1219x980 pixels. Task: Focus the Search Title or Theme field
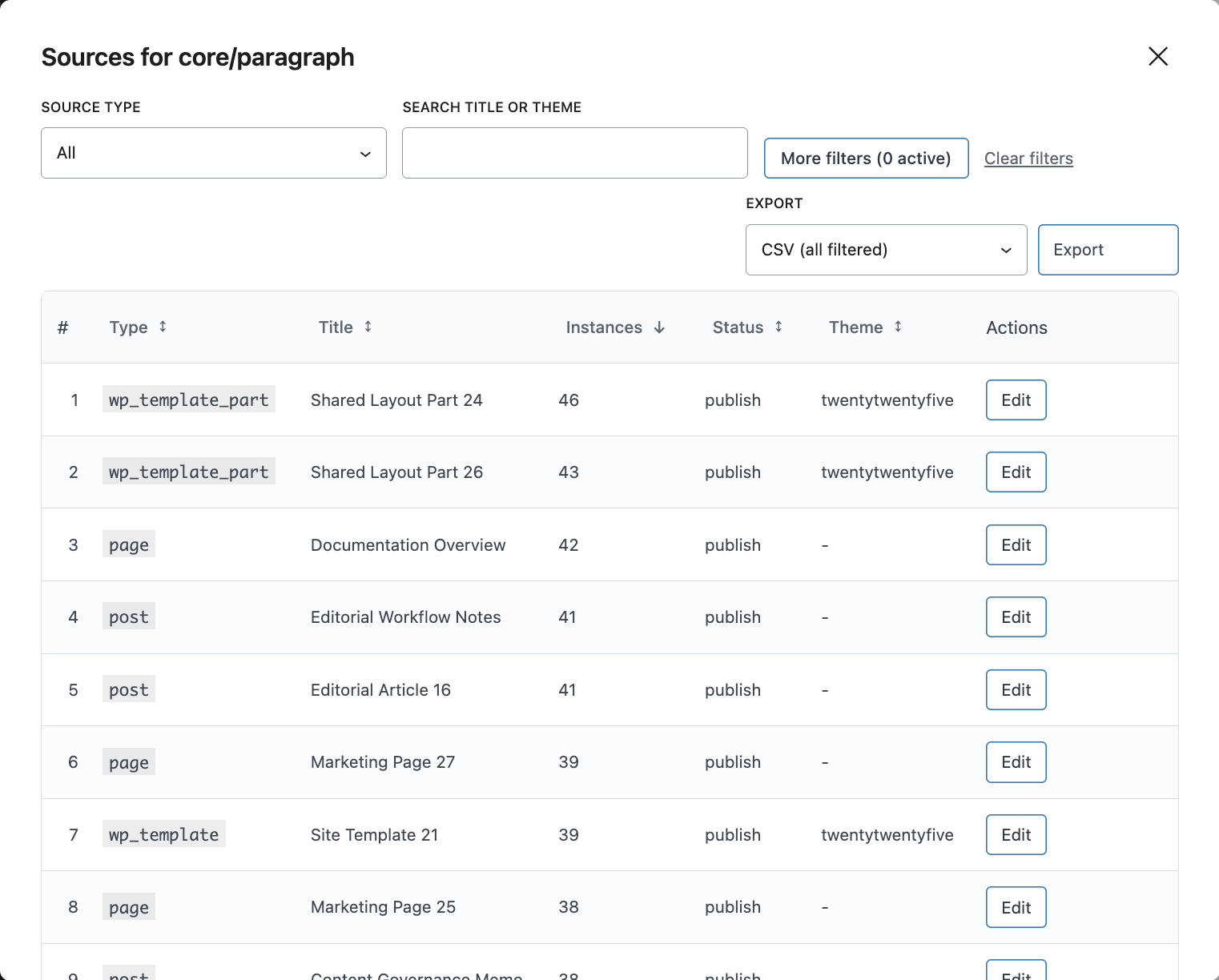point(574,153)
